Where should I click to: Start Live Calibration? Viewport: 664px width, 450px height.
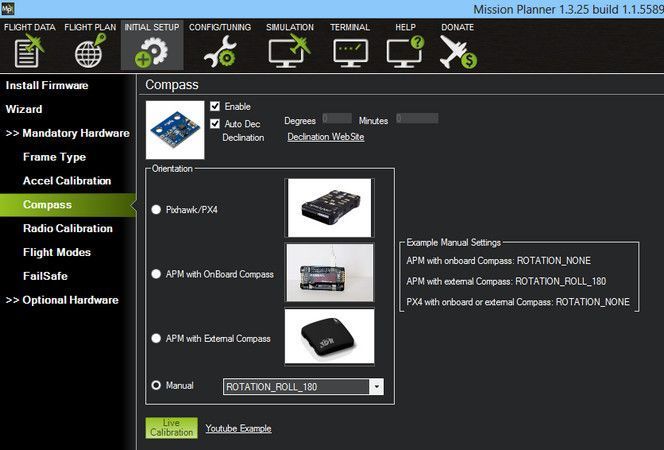pyautogui.click(x=172, y=428)
